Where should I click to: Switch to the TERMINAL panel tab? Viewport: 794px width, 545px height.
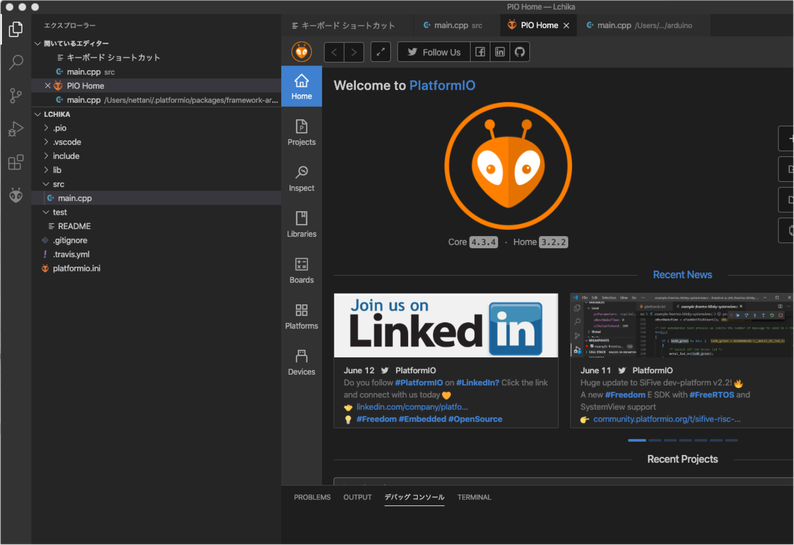474,497
